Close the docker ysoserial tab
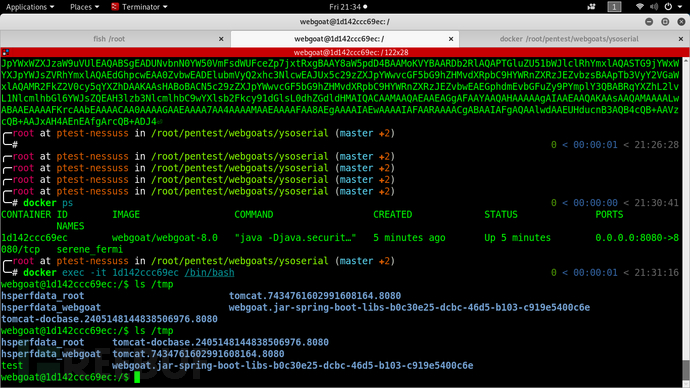The width and height of the screenshot is (690, 388). (x=681, y=39)
